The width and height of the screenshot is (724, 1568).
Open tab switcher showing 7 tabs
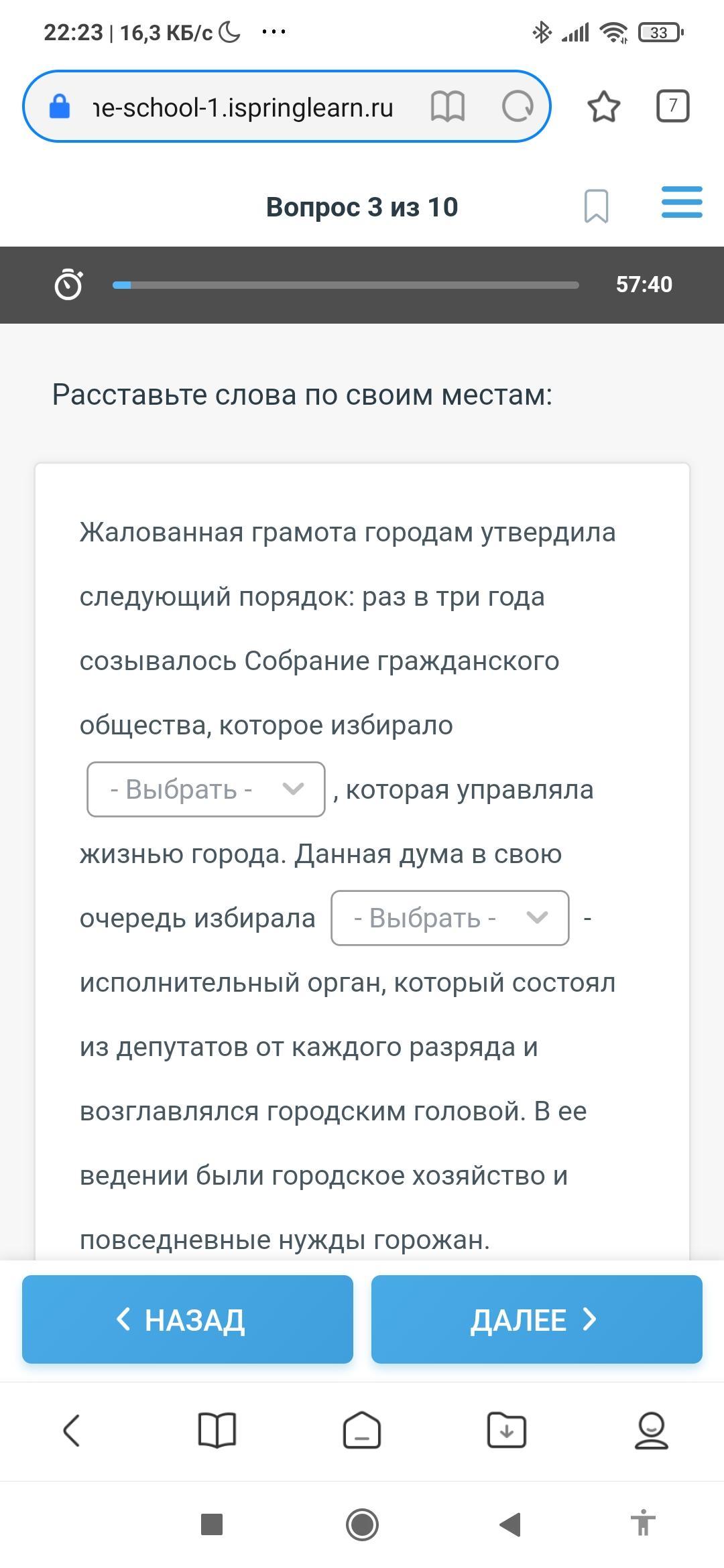[x=672, y=106]
